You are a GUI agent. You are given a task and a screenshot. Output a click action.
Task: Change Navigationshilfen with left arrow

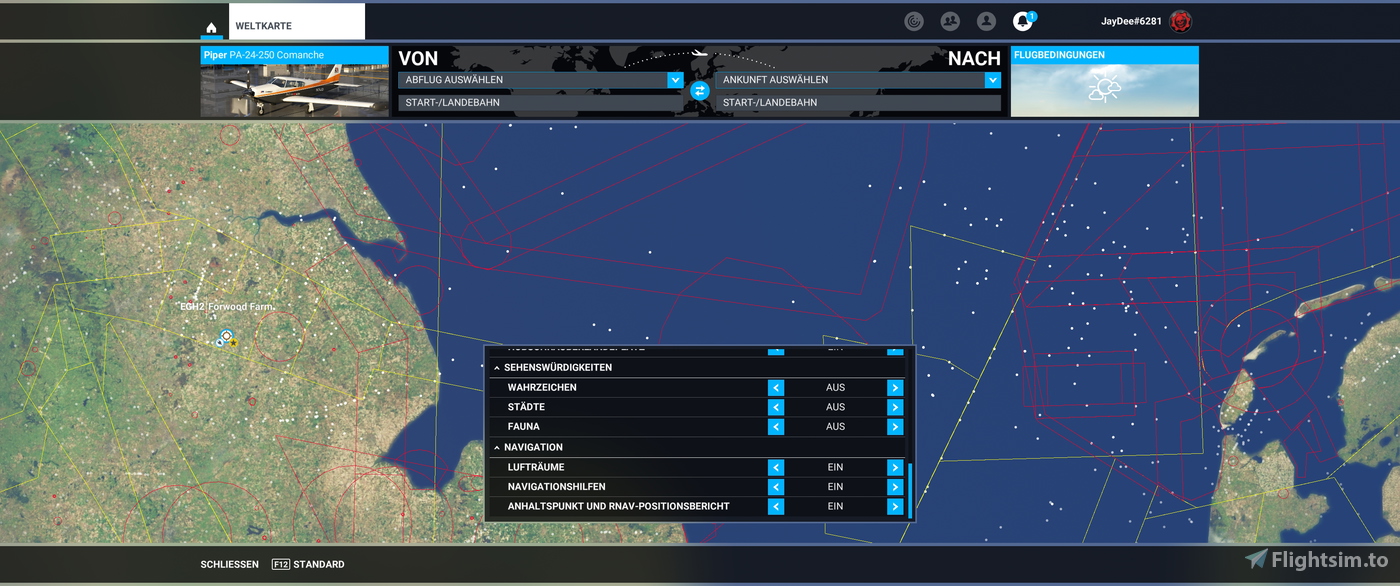776,487
